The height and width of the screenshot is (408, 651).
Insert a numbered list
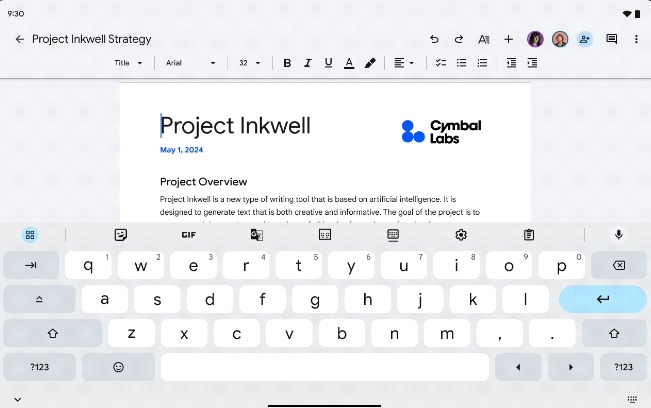click(482, 63)
